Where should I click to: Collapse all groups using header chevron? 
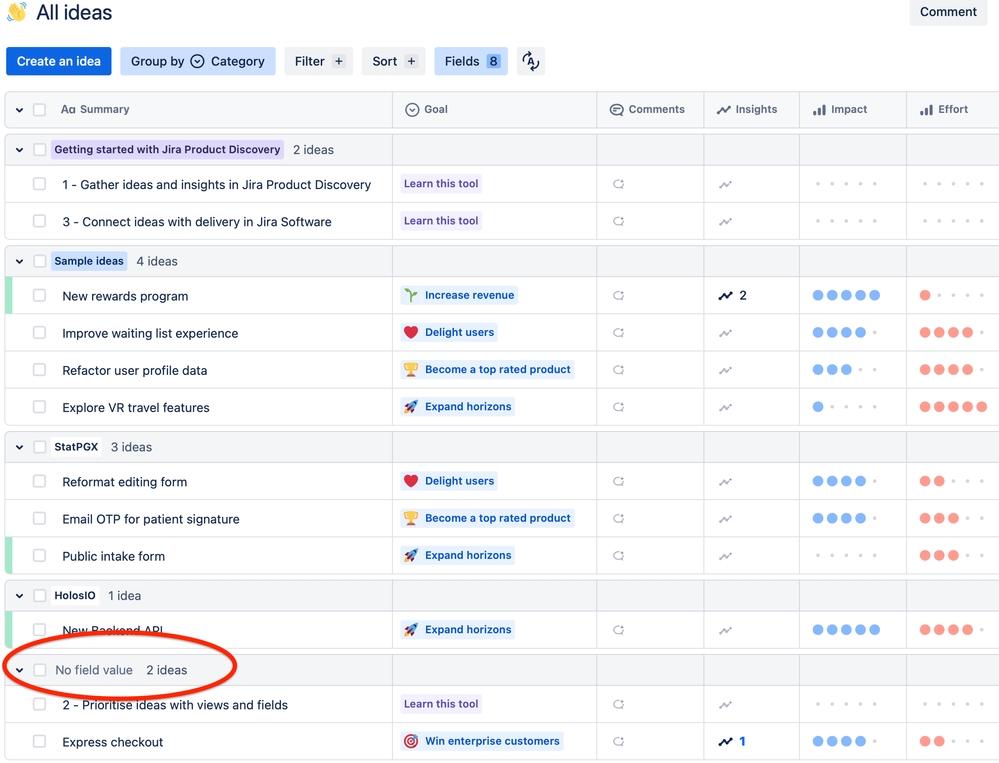20,110
